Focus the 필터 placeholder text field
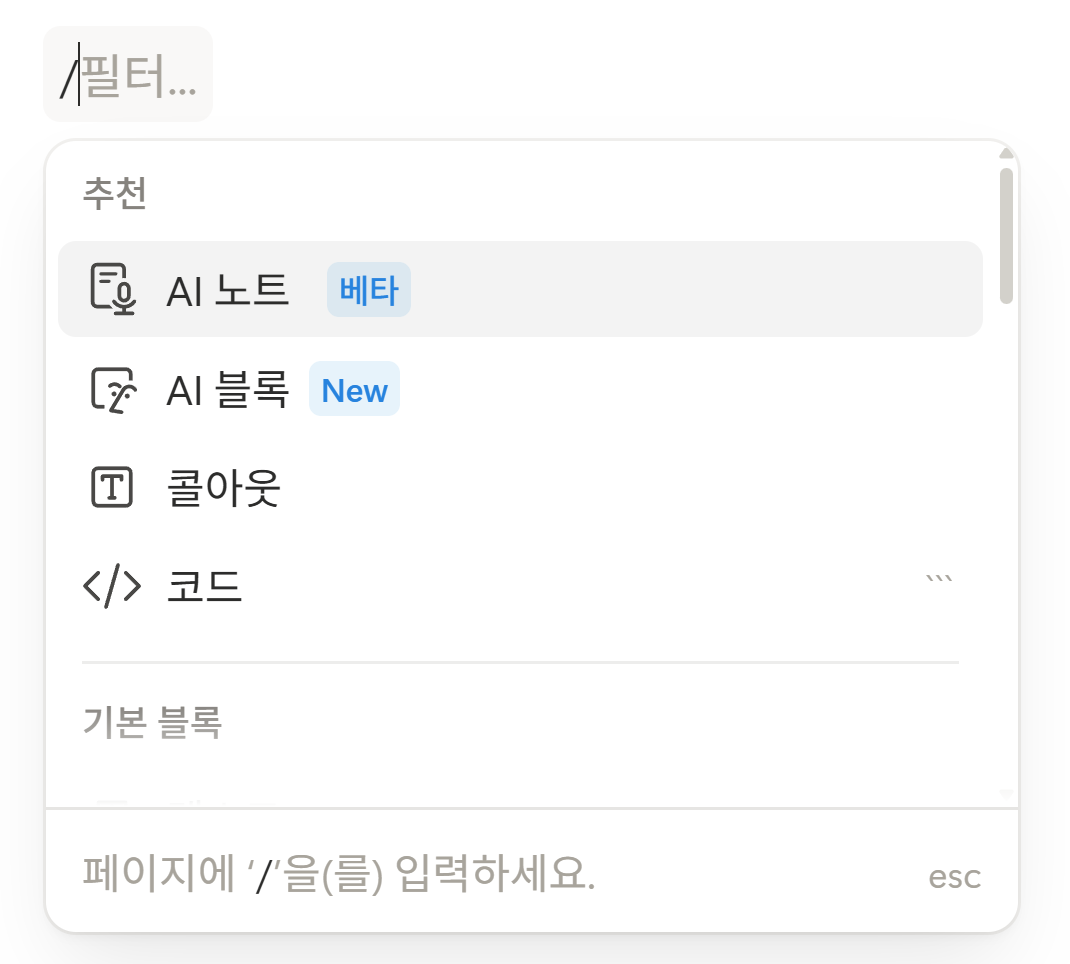The height and width of the screenshot is (964, 1070). (139, 75)
